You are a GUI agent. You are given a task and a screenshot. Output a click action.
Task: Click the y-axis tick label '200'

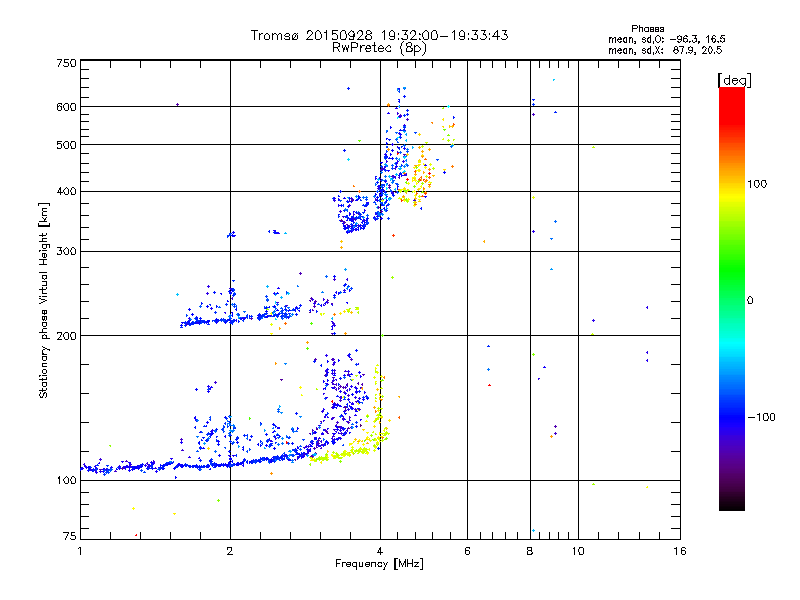(x=67, y=336)
